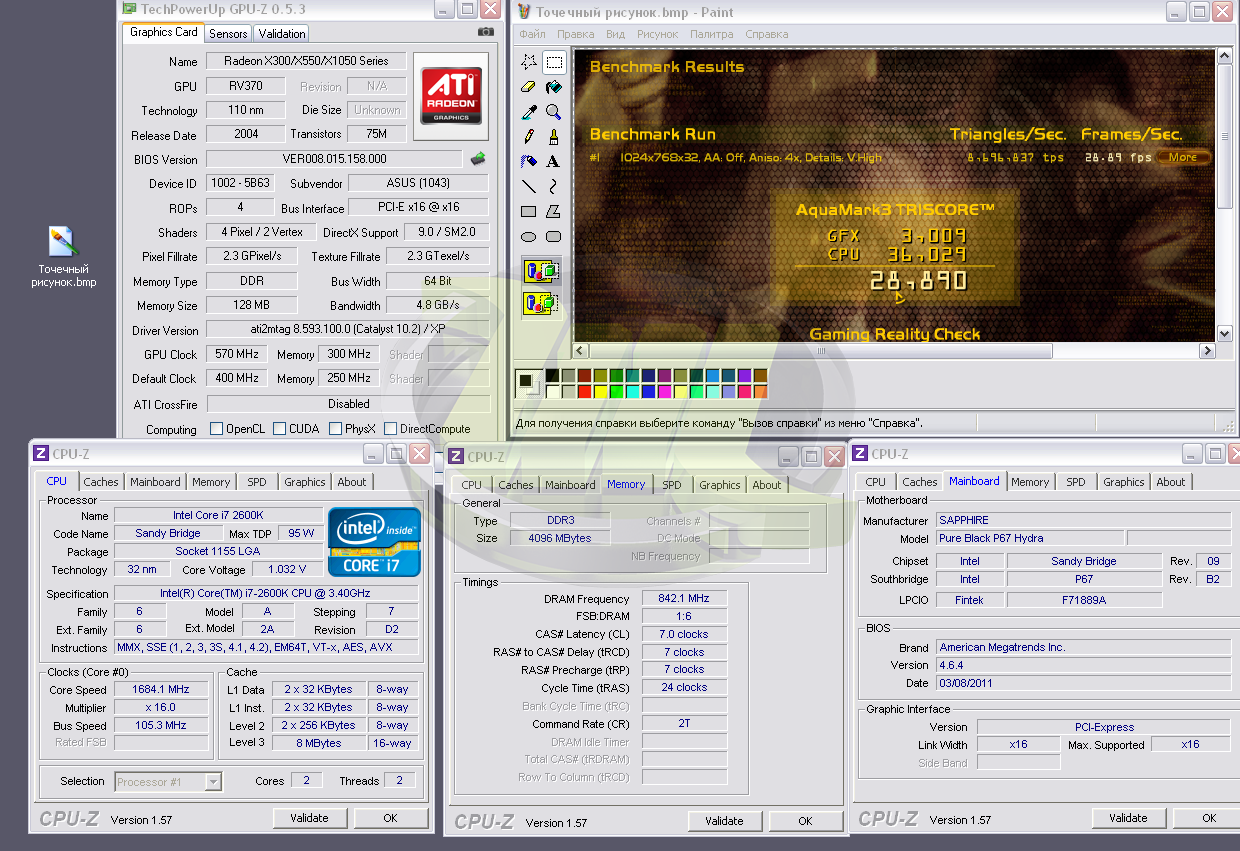
Task: Switch to the Sensors tab in GPU-Z
Action: (228, 33)
